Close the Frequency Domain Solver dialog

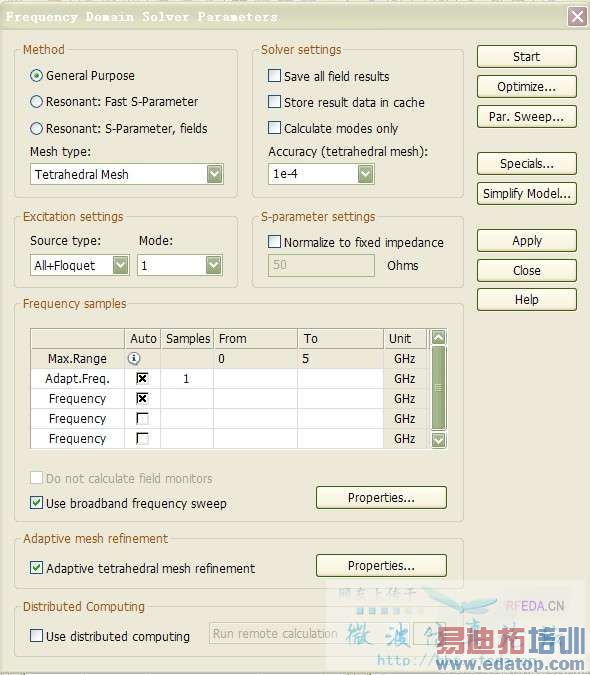[x=577, y=17]
